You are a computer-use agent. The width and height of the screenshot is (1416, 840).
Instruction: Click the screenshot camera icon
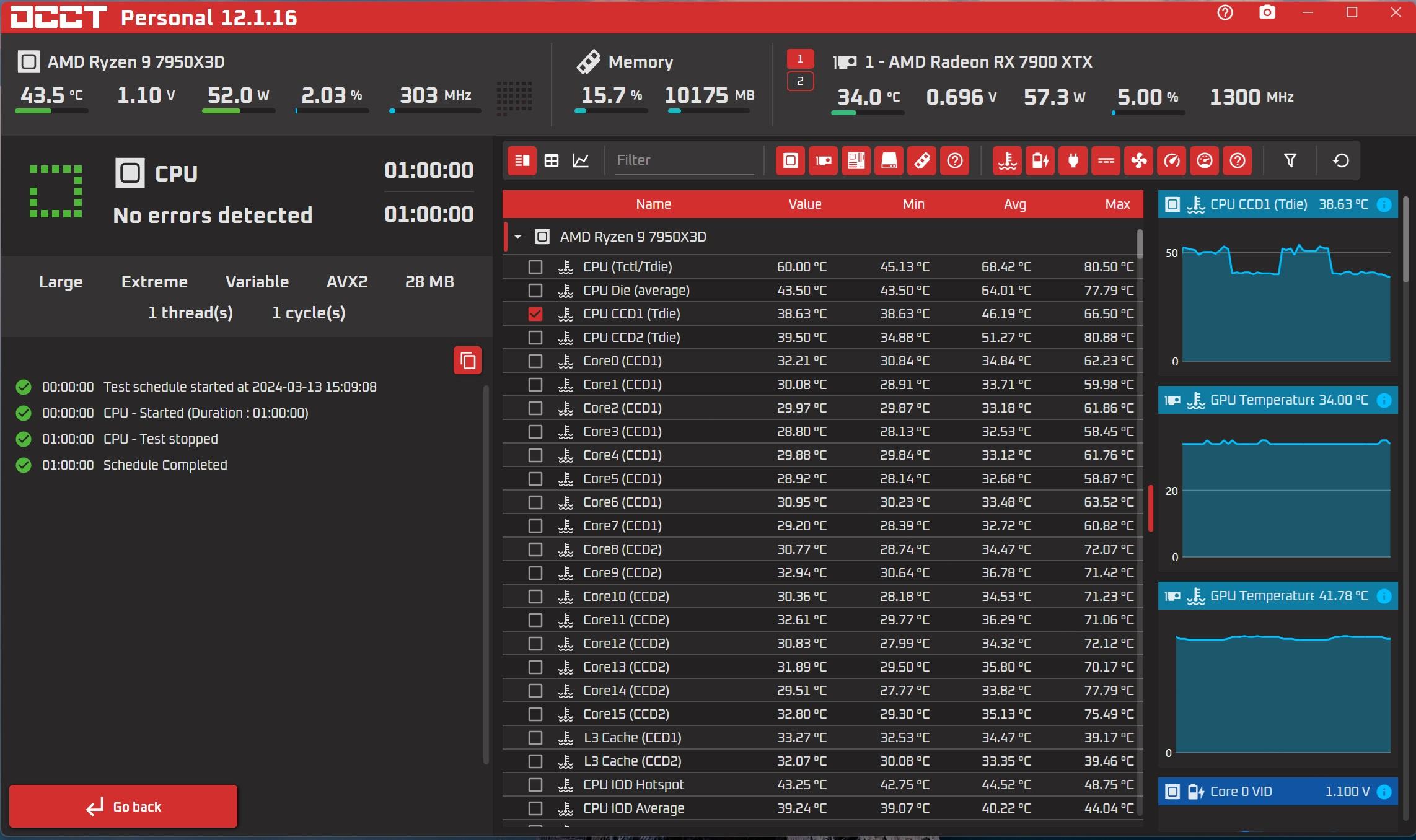coord(1267,13)
